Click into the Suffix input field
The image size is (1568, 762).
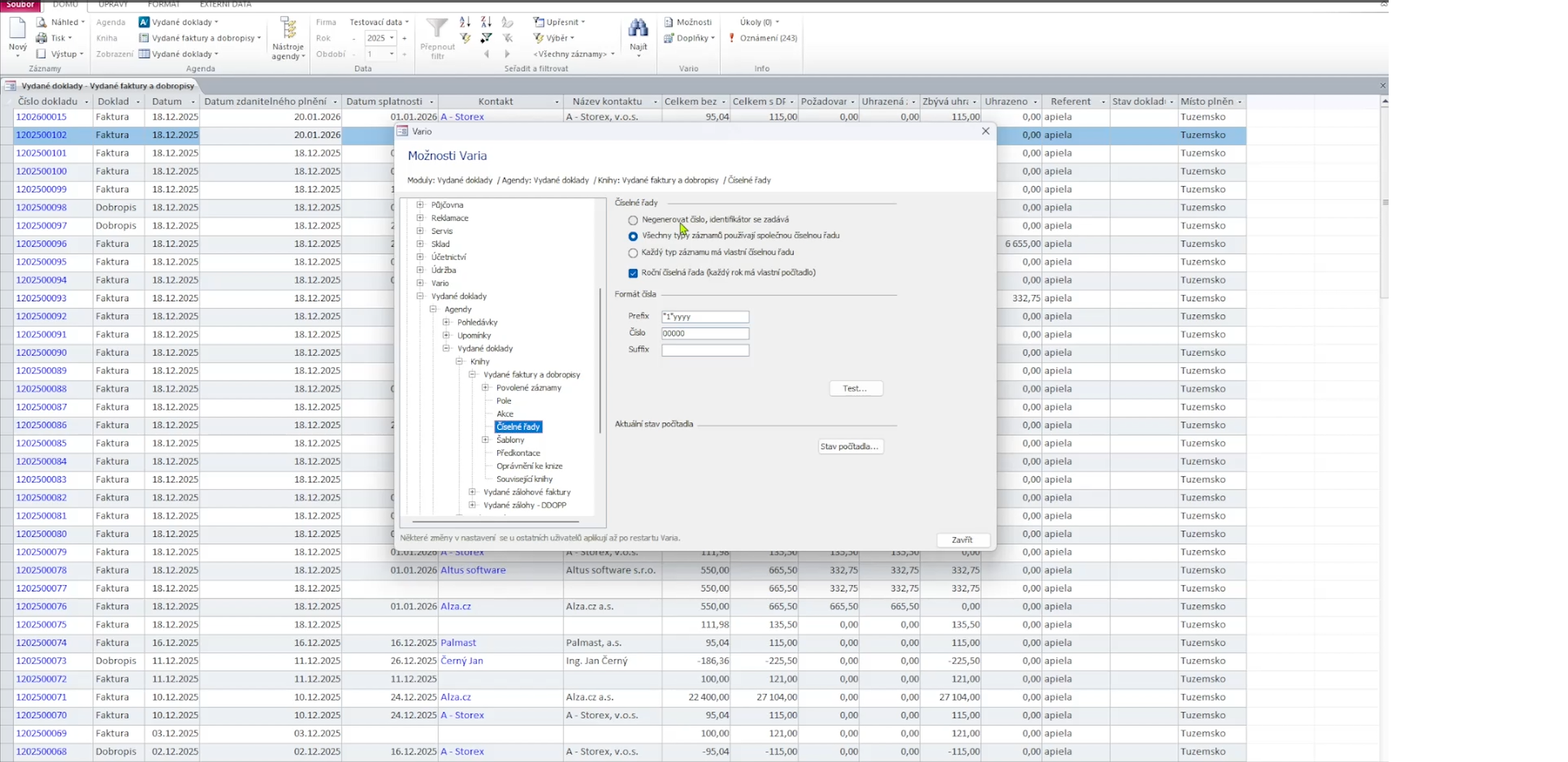tap(705, 350)
